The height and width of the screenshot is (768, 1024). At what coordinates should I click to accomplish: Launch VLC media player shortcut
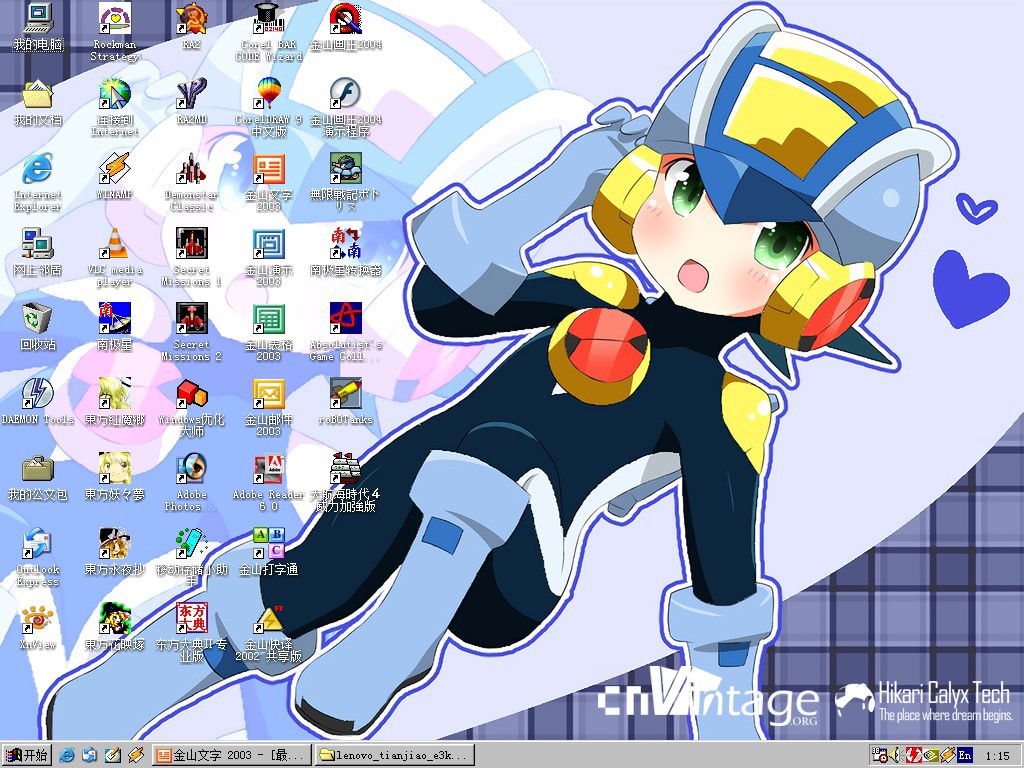pos(115,257)
